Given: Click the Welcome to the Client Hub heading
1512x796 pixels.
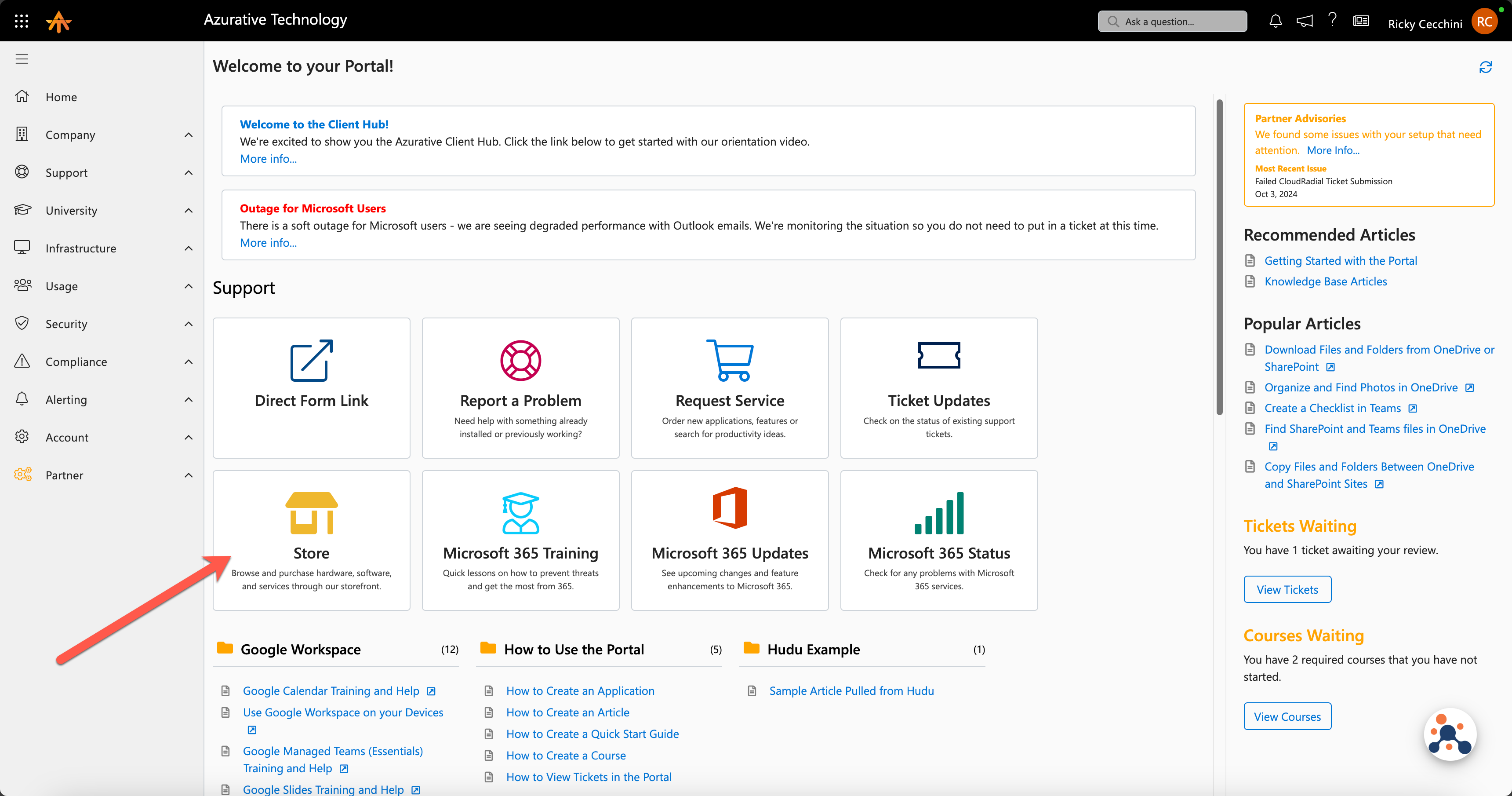Looking at the screenshot, I should pos(314,124).
